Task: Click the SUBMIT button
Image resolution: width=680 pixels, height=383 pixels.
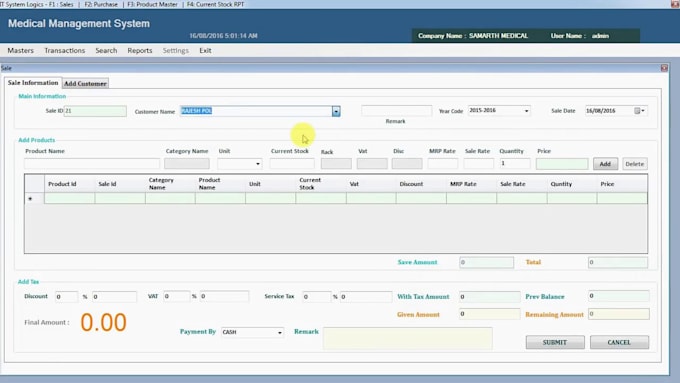Action: [x=555, y=342]
